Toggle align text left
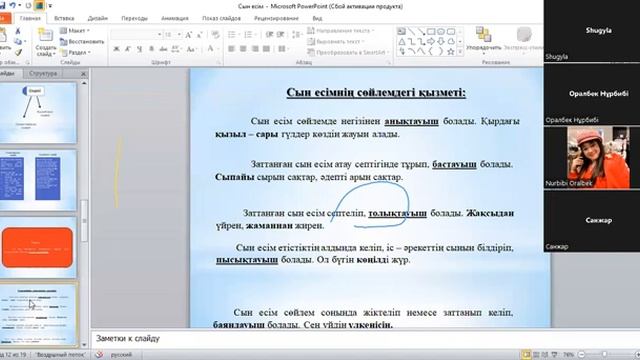This screenshot has height=360, width=640. 231,49
